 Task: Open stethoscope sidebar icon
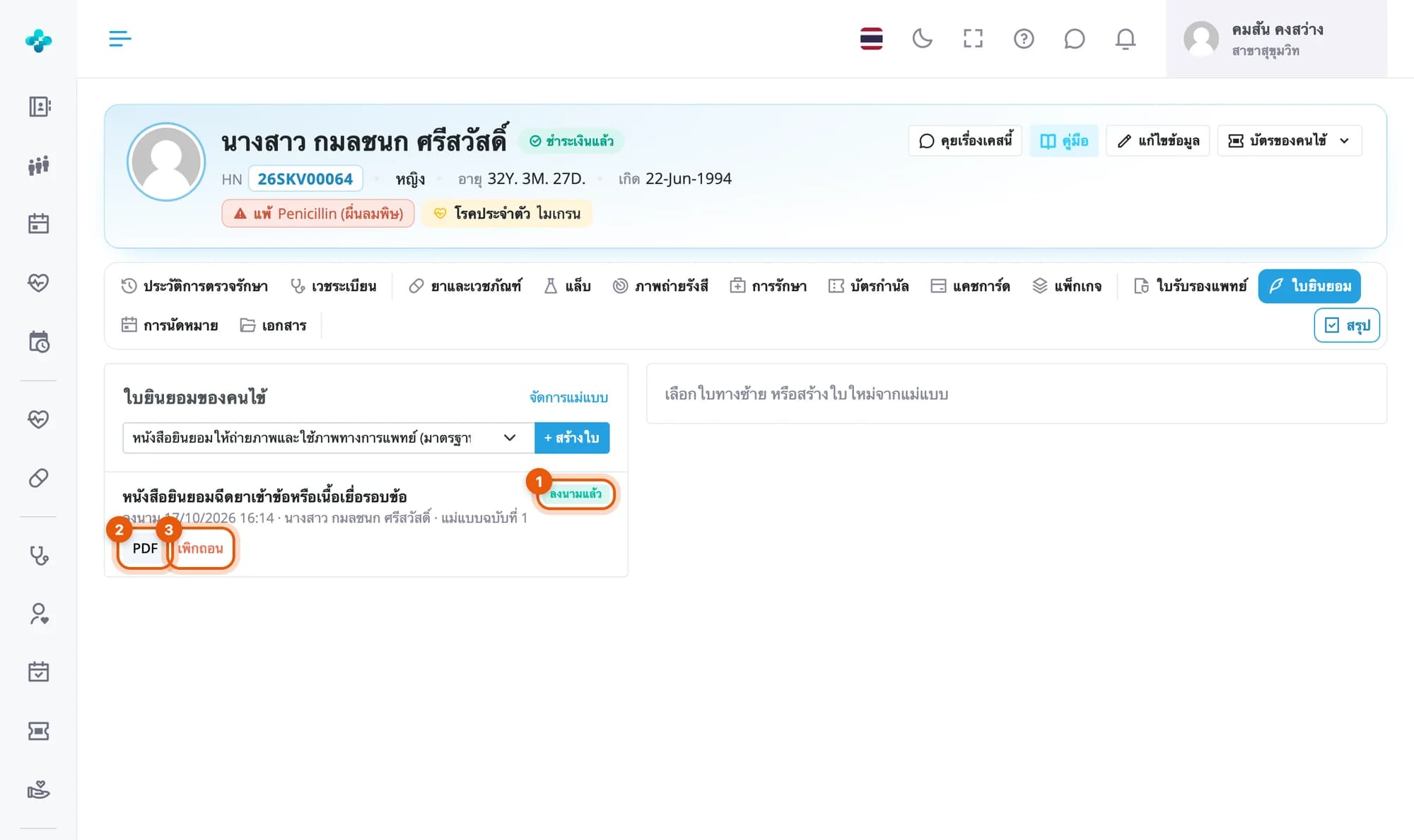click(x=39, y=556)
